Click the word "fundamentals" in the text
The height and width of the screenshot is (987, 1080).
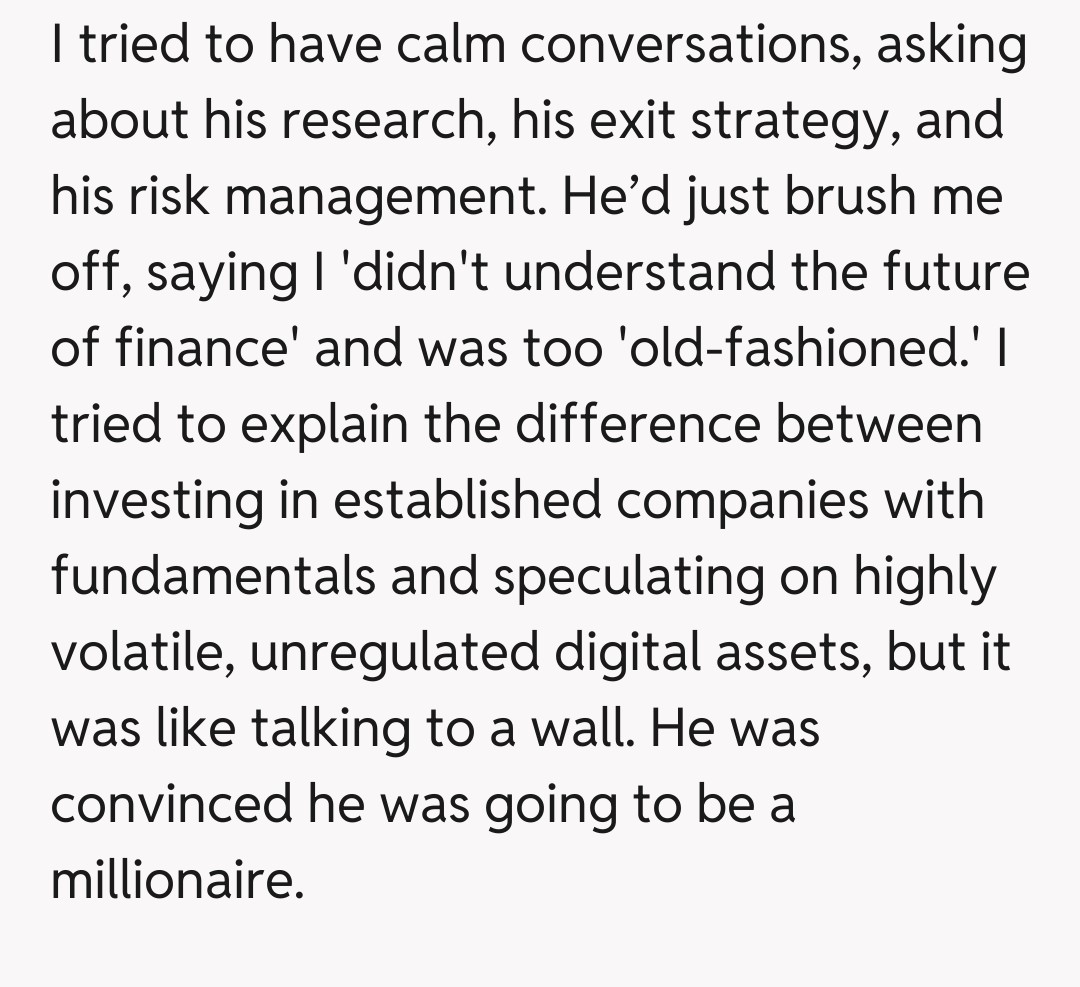point(212,577)
